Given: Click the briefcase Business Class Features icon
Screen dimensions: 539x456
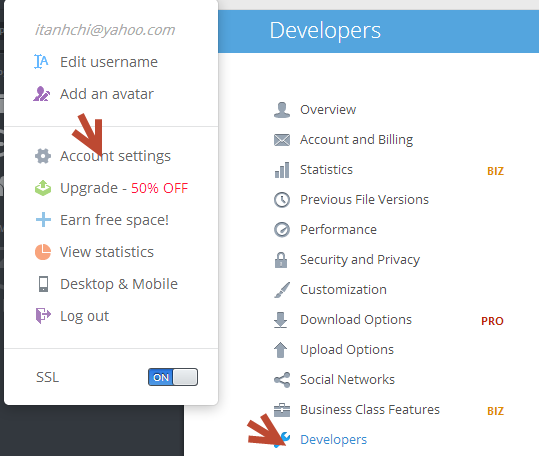Looking at the screenshot, I should (282, 410).
